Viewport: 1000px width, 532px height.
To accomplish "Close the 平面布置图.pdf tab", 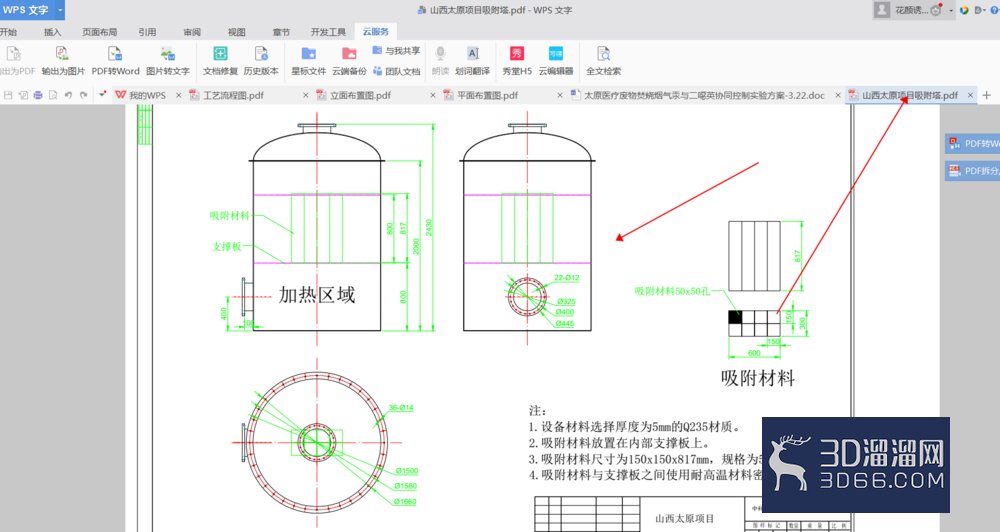I will 559,95.
